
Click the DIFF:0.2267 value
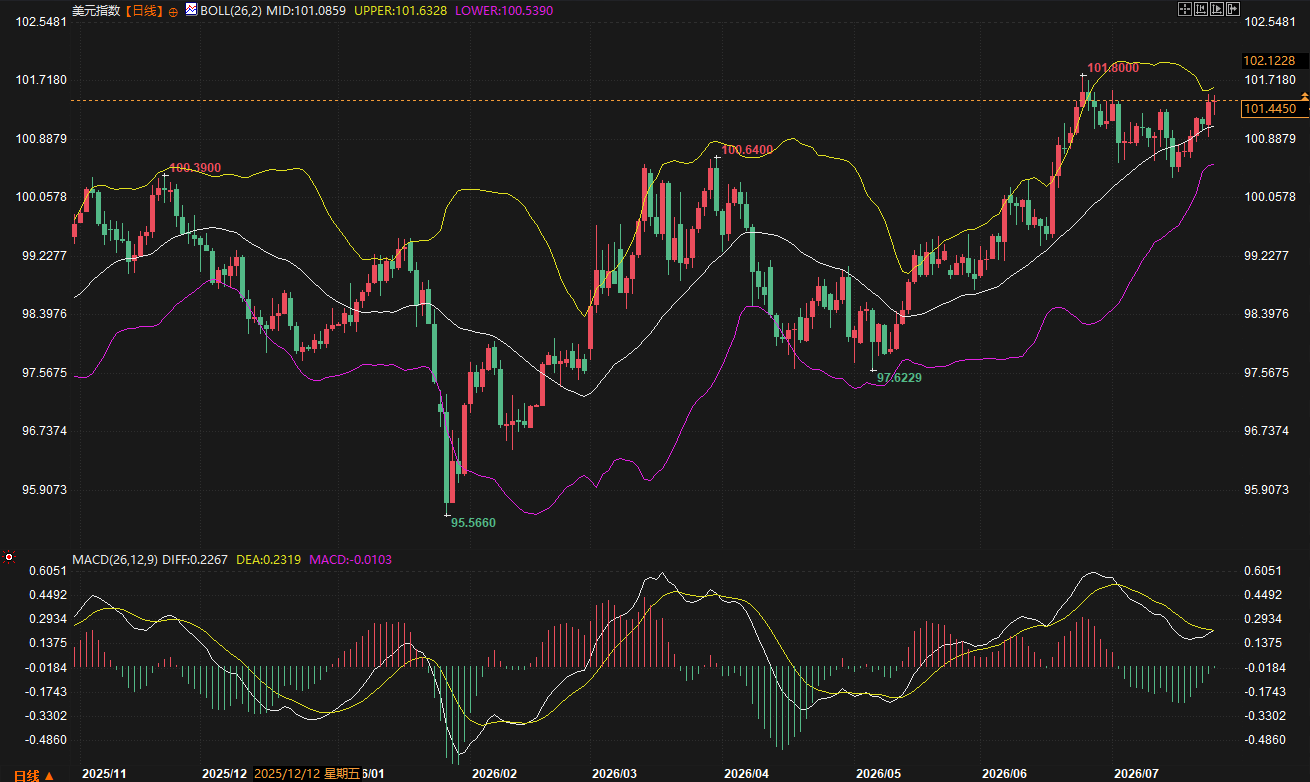[196, 559]
